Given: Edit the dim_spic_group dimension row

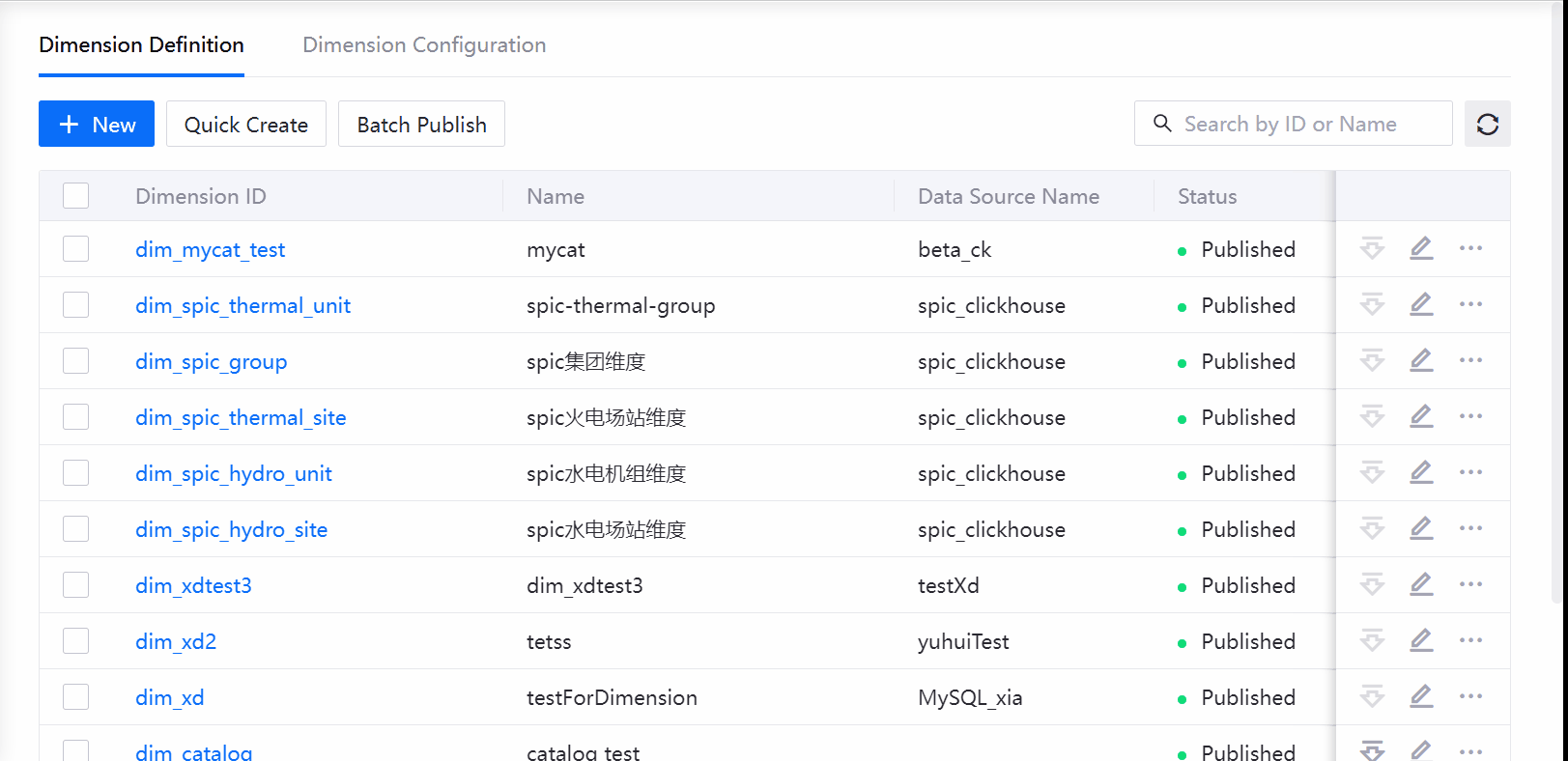Looking at the screenshot, I should 1421,360.
